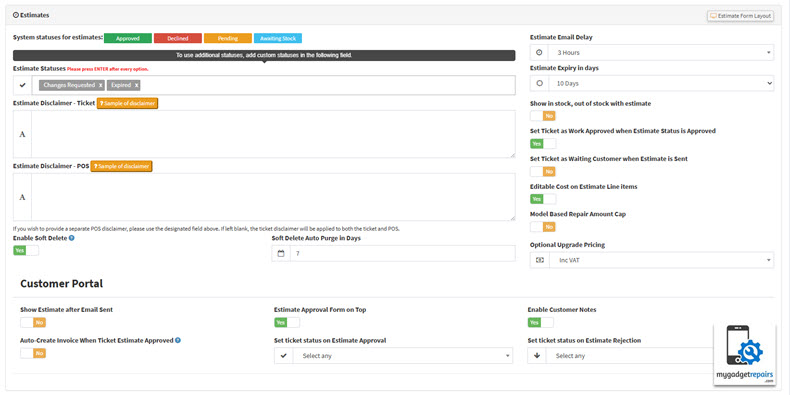The height and width of the screenshot is (395, 790).
Task: Click the font icon in POS disclaimer
Action: point(22,197)
